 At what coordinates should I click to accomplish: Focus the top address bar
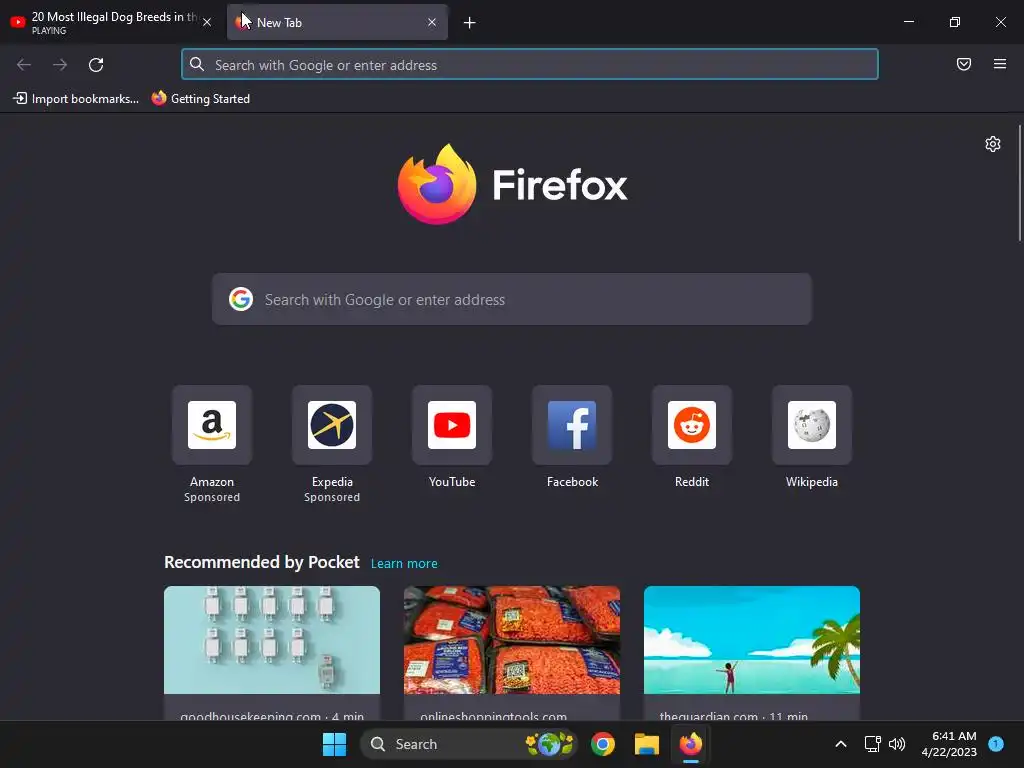coord(530,65)
